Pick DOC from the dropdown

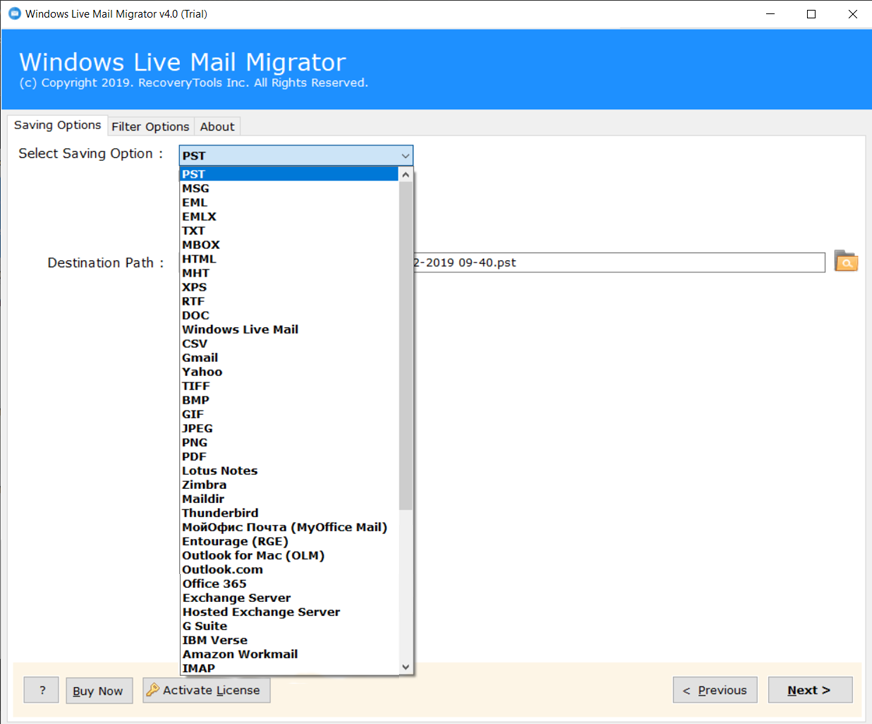pos(289,315)
